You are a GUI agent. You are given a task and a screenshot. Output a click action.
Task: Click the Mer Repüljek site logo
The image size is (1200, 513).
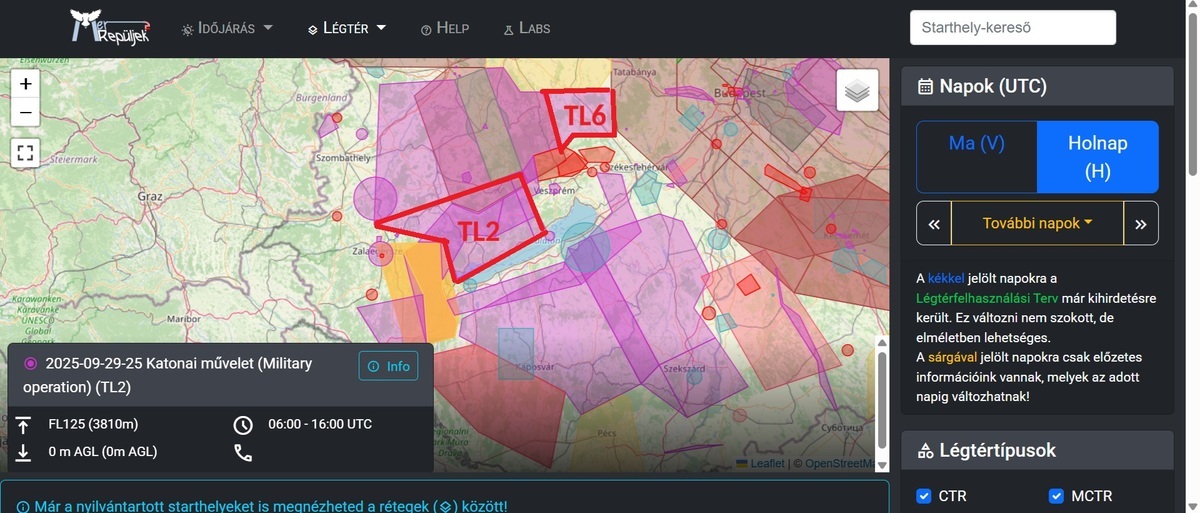point(109,27)
